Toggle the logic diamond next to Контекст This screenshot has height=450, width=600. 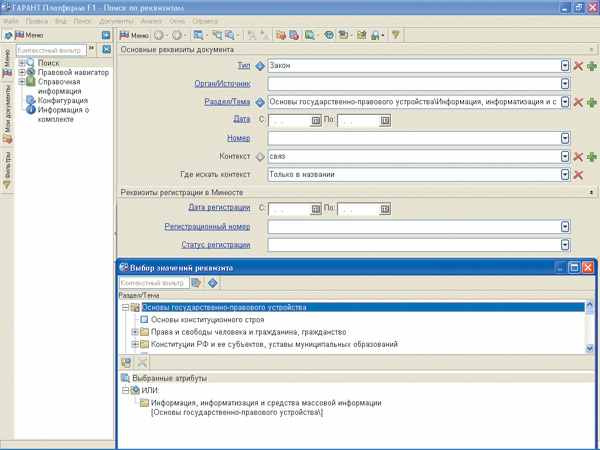(260, 157)
